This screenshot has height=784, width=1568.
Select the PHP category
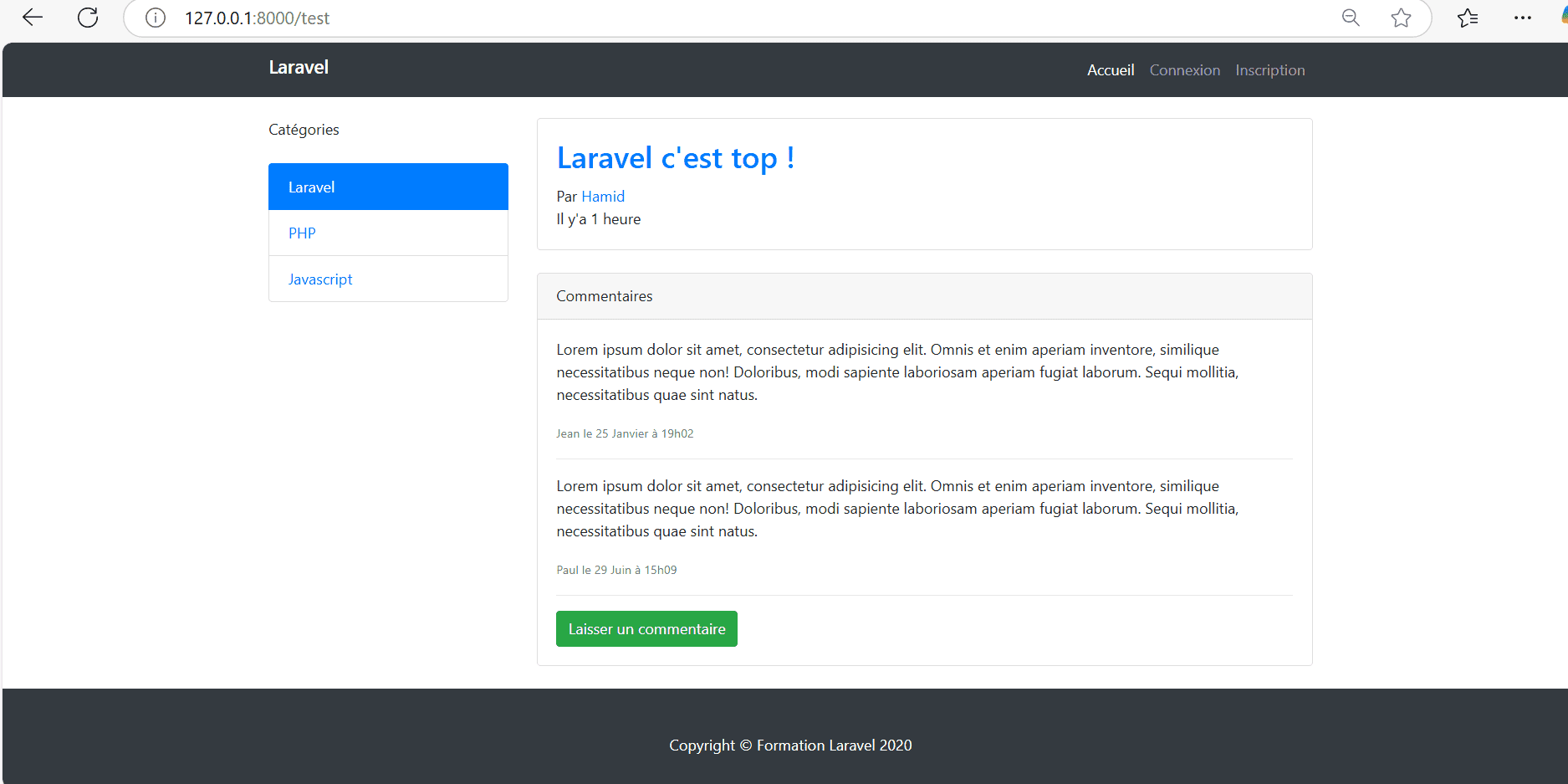tap(388, 233)
